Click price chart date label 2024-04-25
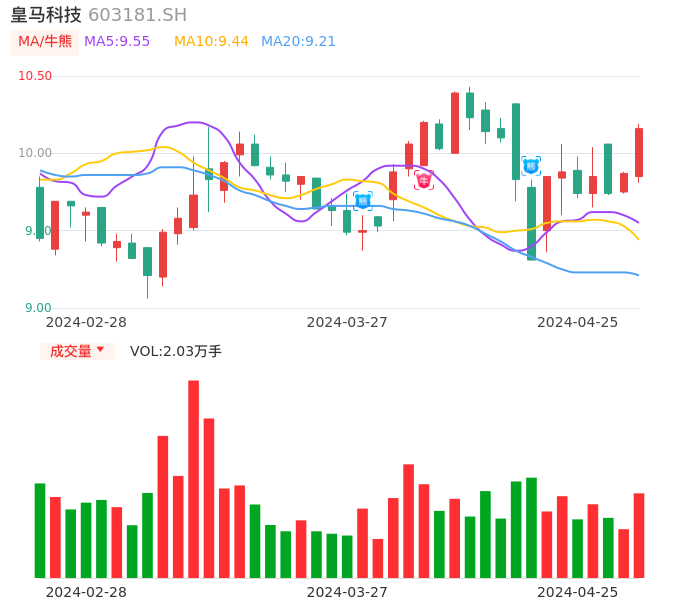This screenshot has width=686, height=606. click(578, 322)
